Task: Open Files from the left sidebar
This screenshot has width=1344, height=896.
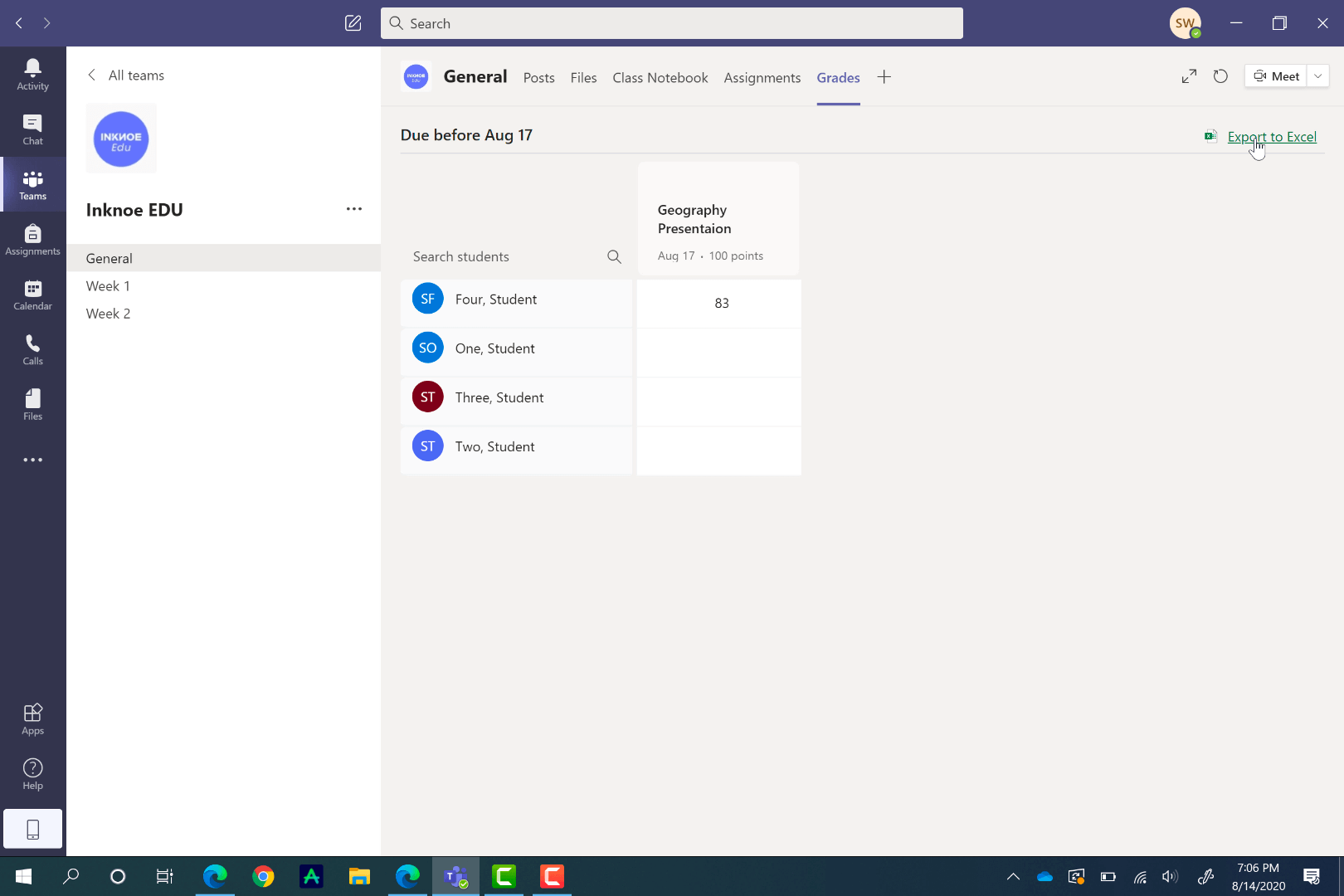Action: (32, 404)
